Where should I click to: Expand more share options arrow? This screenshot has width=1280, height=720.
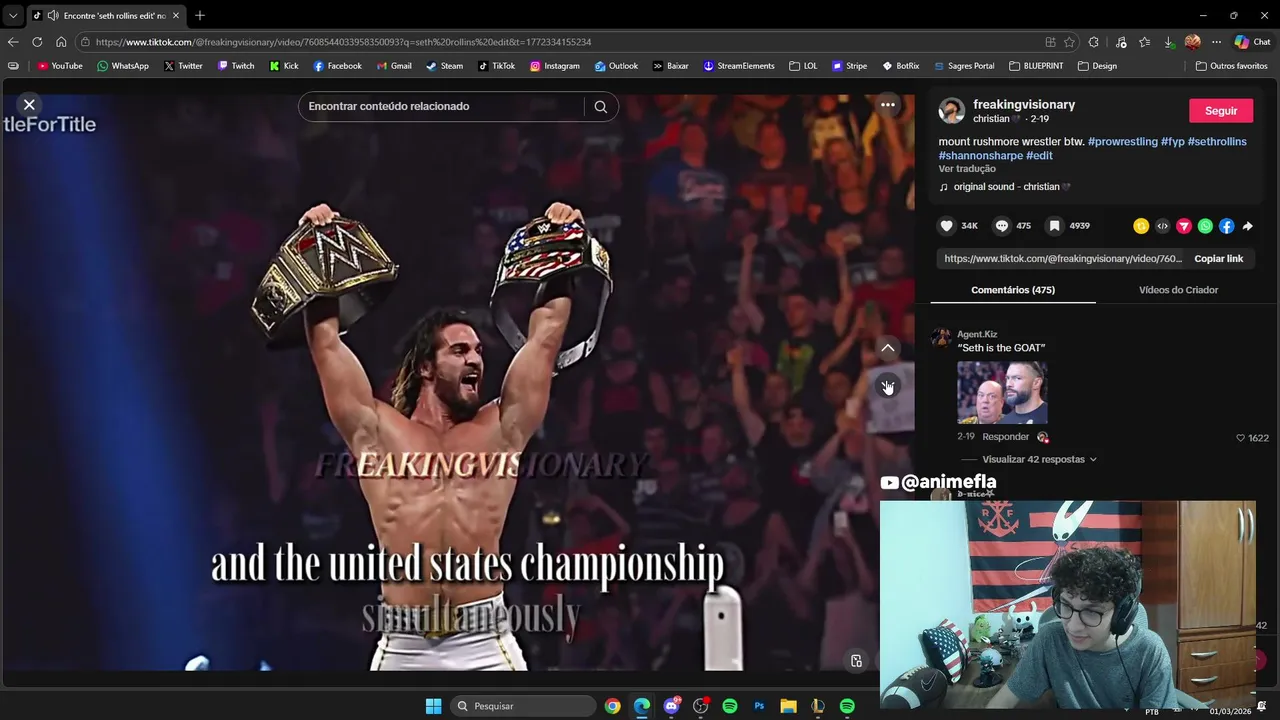click(x=1248, y=226)
